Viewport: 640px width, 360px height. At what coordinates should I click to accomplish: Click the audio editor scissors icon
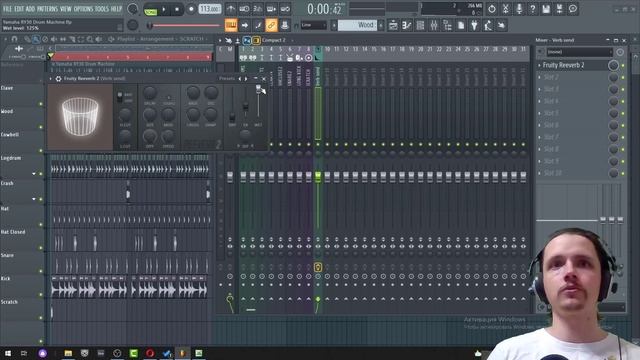click(505, 9)
